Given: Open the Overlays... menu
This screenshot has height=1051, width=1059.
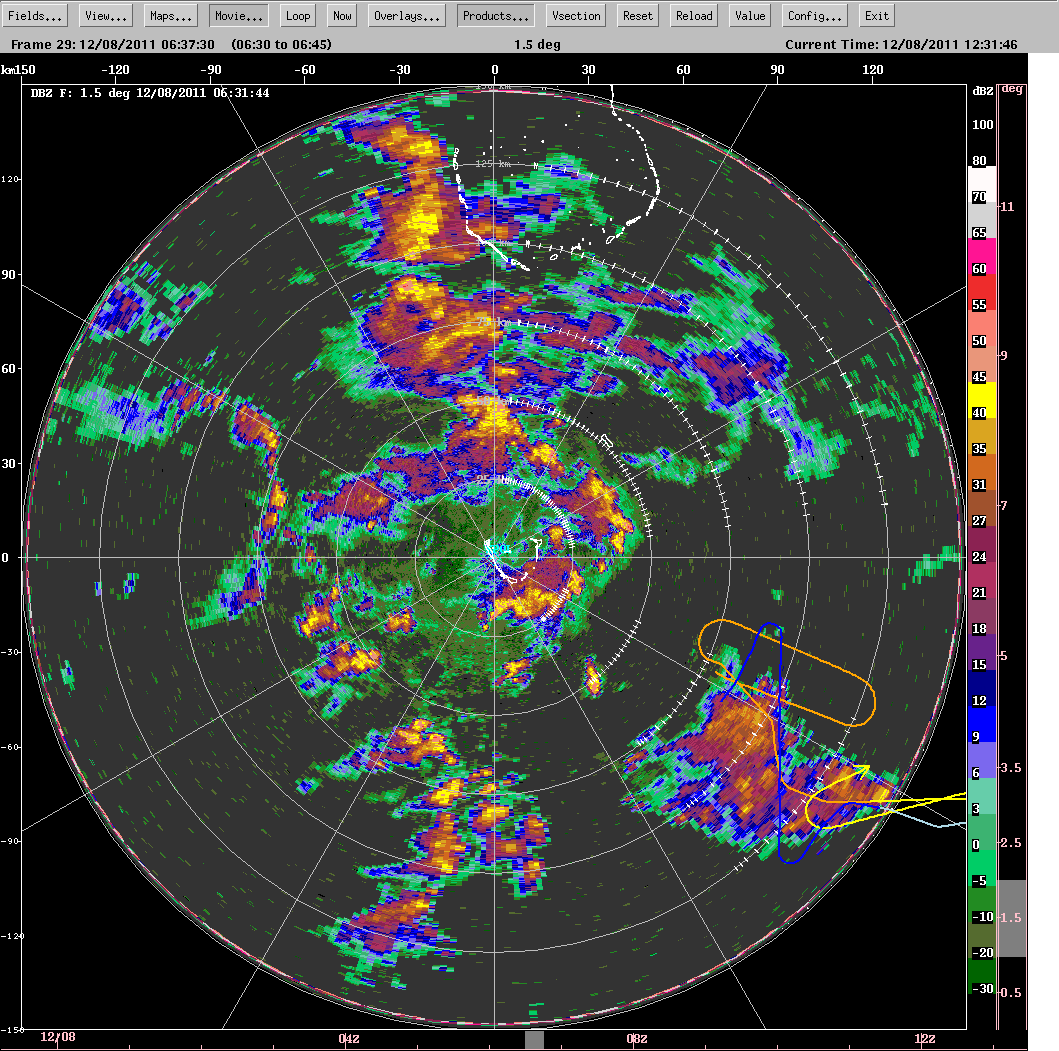Looking at the screenshot, I should tap(407, 16).
